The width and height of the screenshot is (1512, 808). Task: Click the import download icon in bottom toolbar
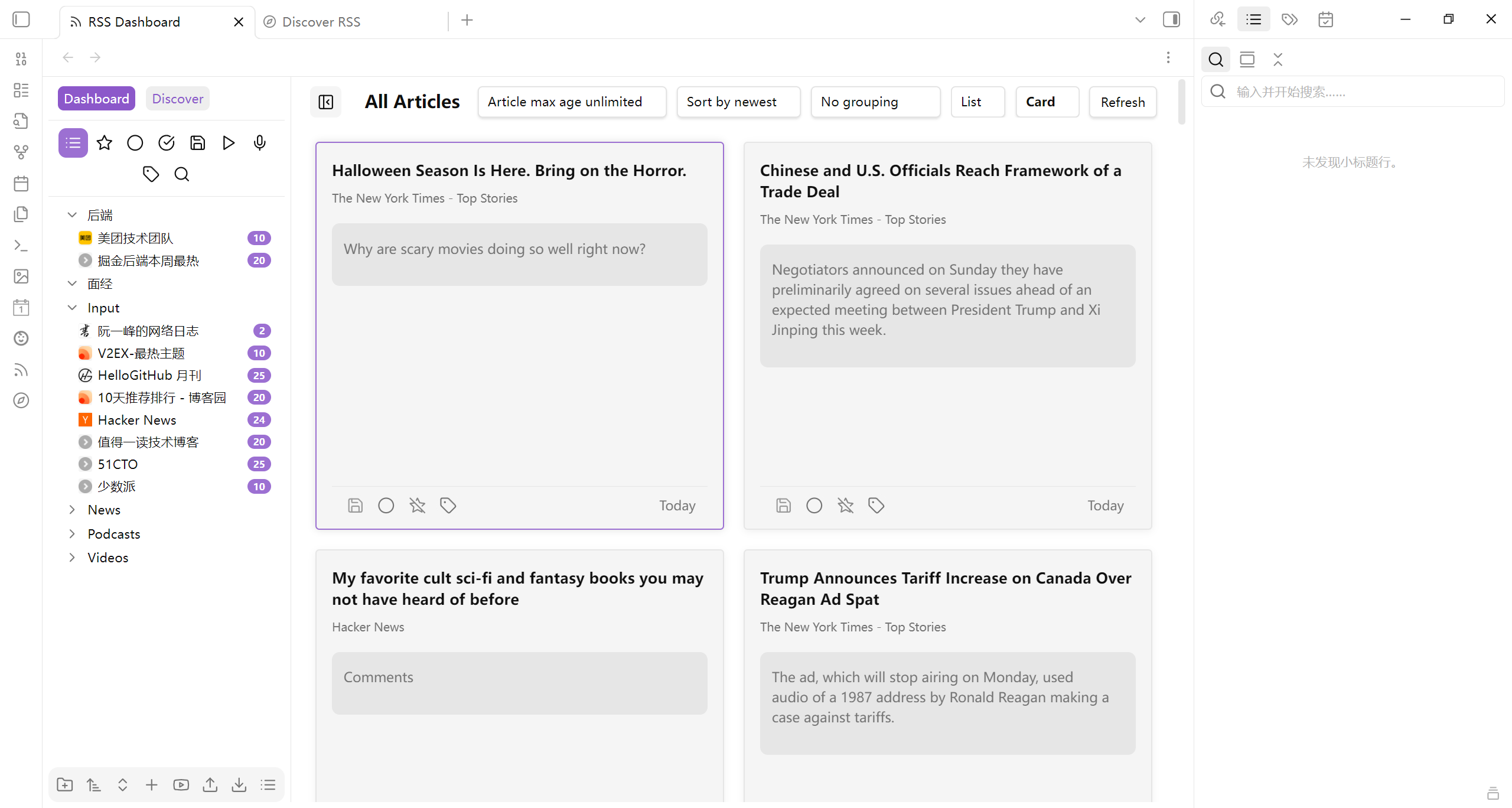(239, 785)
